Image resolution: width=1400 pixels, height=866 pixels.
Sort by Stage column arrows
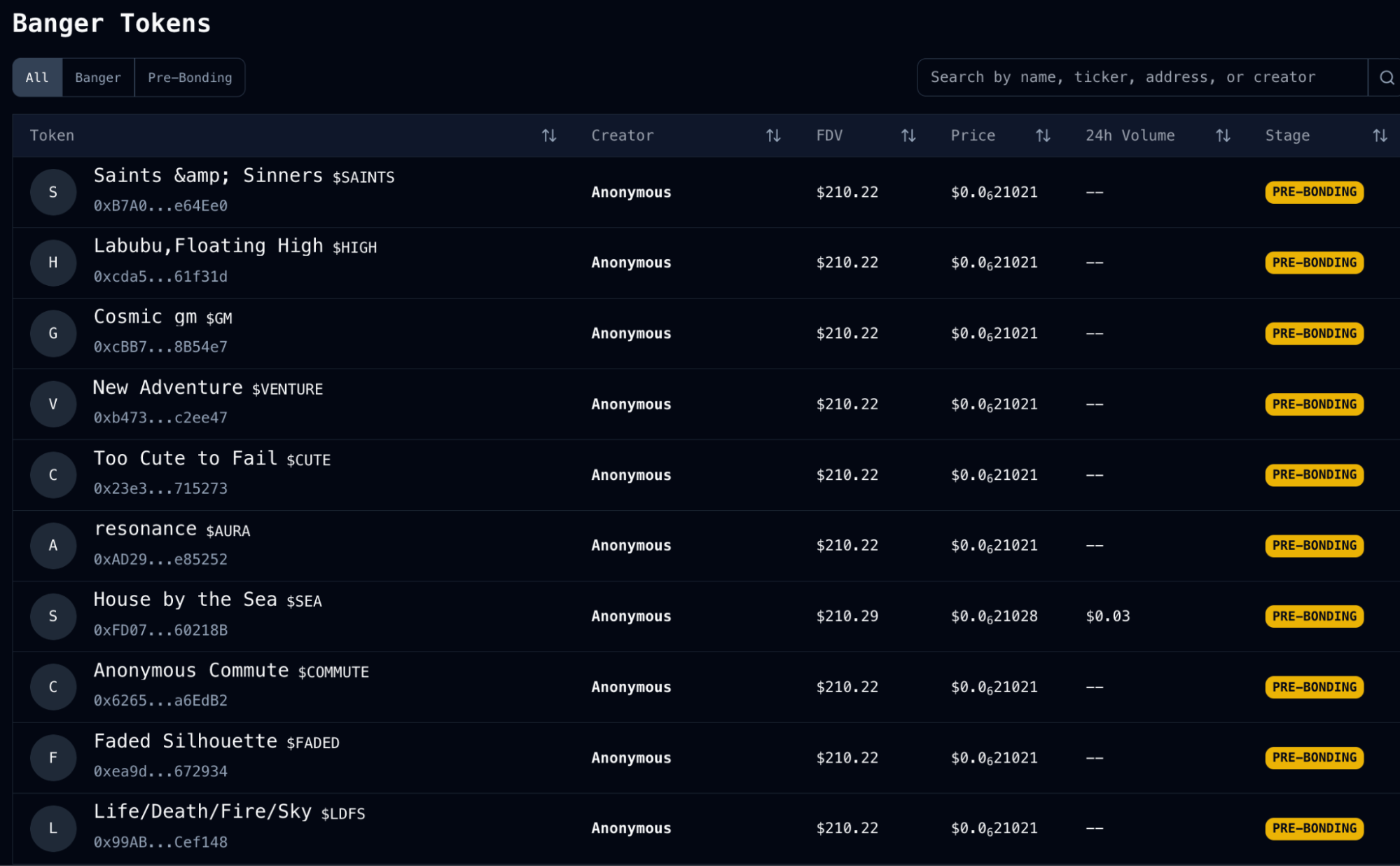coord(1380,135)
